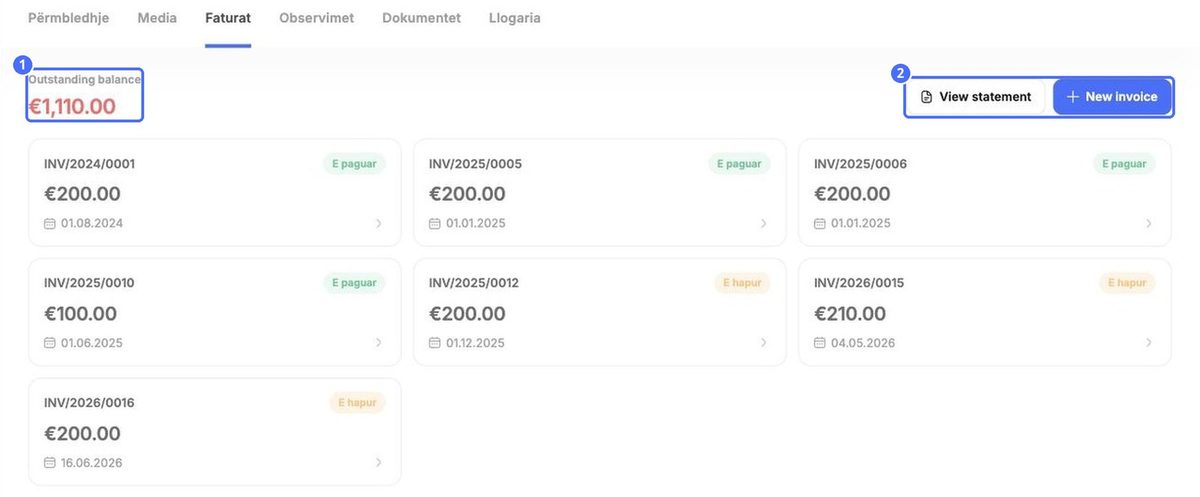Expand invoice INV/2026/0016 with the chevron arrow
The width and height of the screenshot is (1200, 497).
[378, 463]
